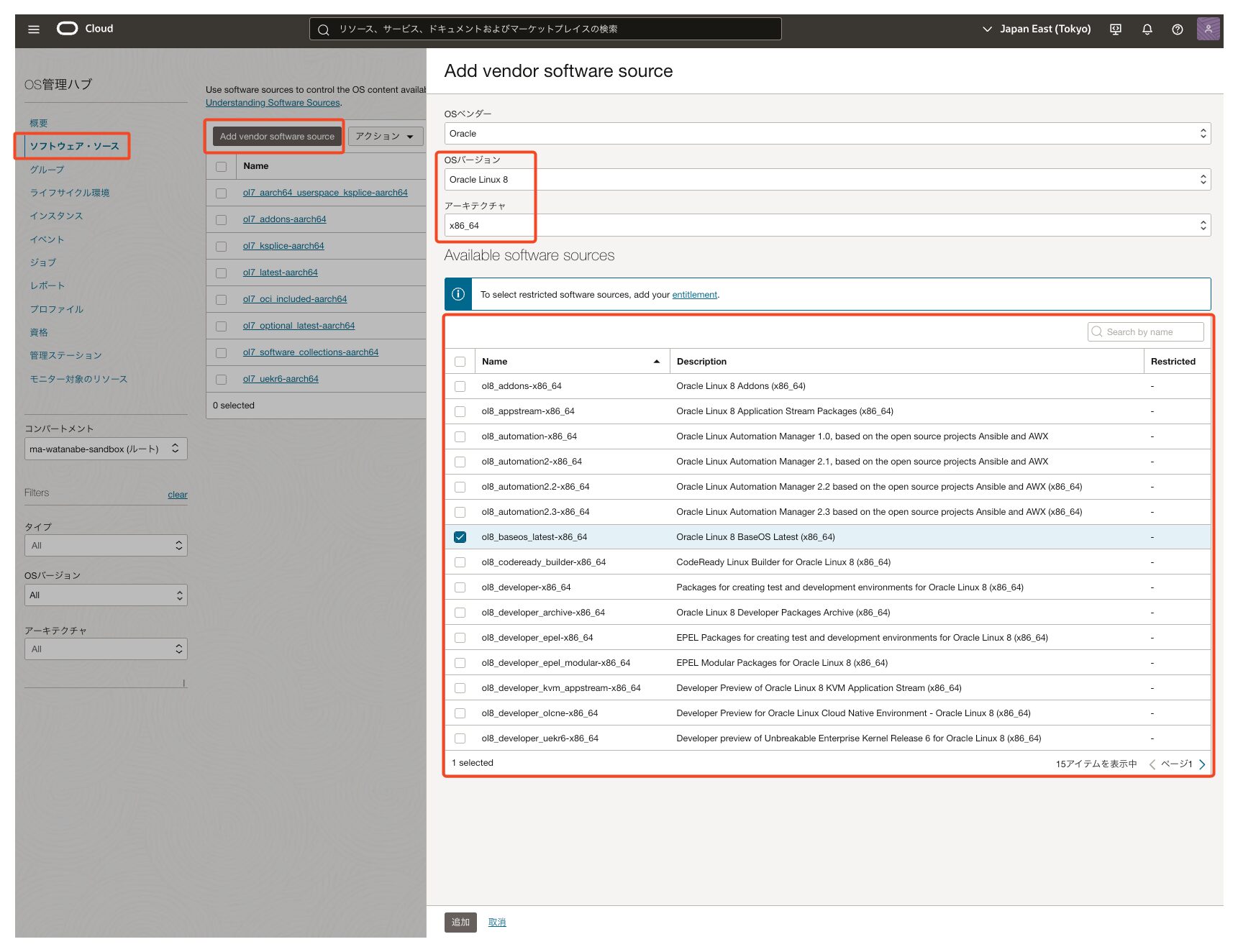Click the entitlement link
The height and width of the screenshot is (952, 1238).
694,295
